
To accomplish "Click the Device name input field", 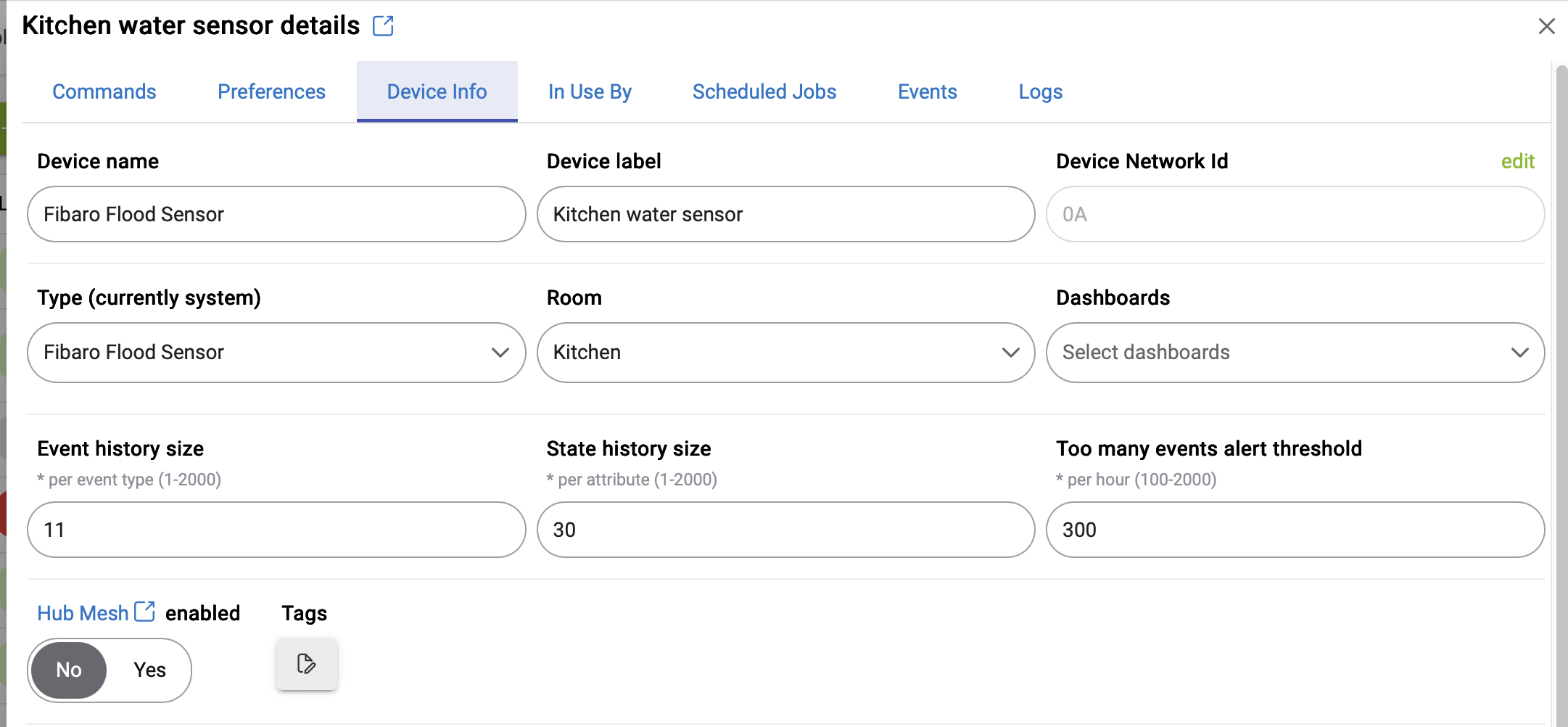I will point(276,214).
